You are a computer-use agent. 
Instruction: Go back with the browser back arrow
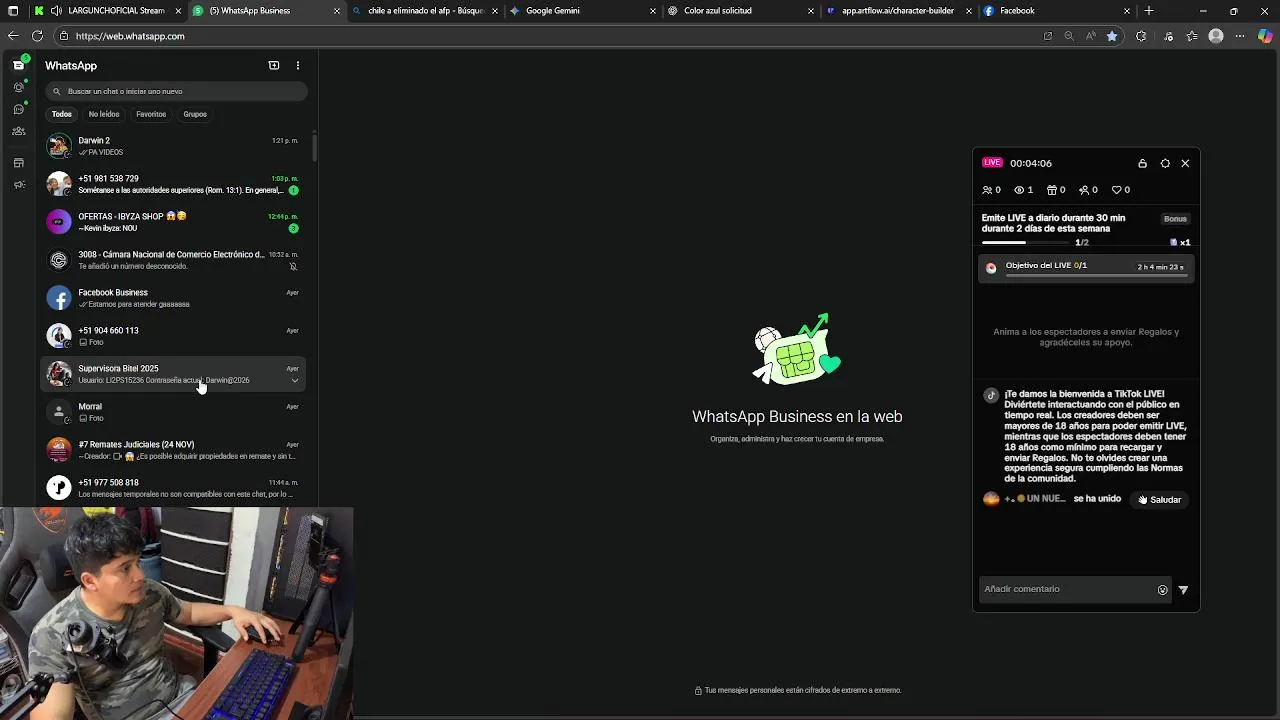[13, 36]
